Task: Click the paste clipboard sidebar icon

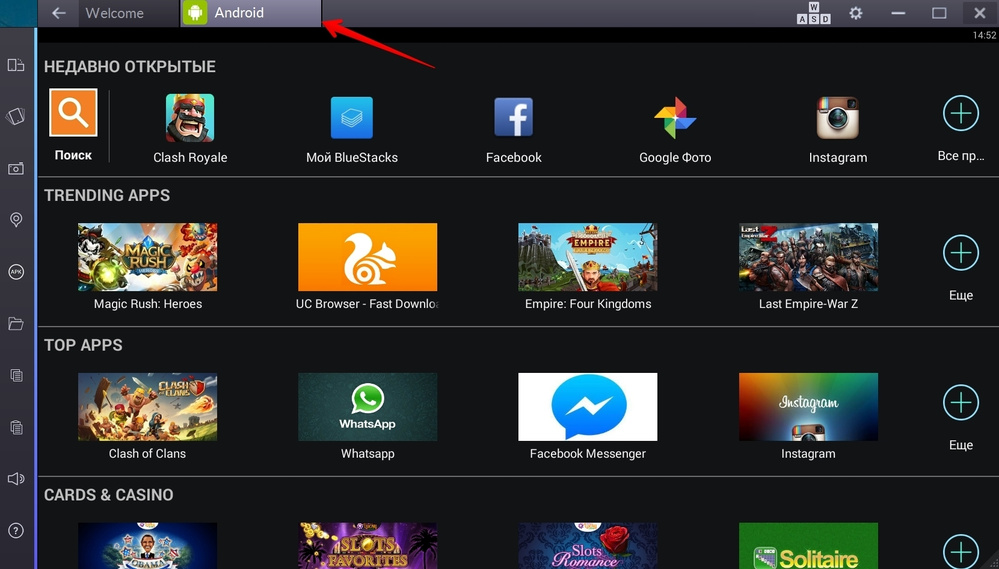Action: [17, 427]
